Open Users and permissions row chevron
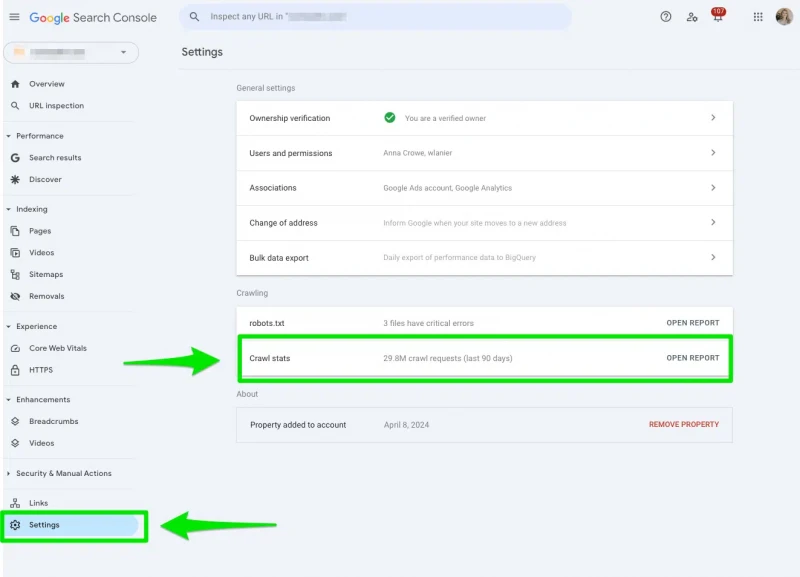Image resolution: width=800 pixels, height=577 pixels. tap(713, 153)
